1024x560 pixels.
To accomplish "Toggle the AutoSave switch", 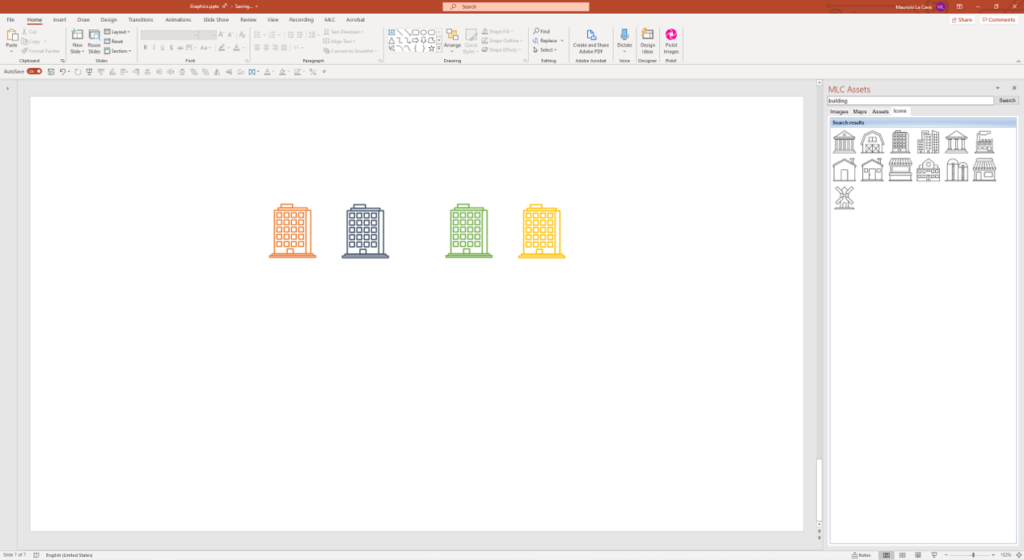I will [x=35, y=72].
